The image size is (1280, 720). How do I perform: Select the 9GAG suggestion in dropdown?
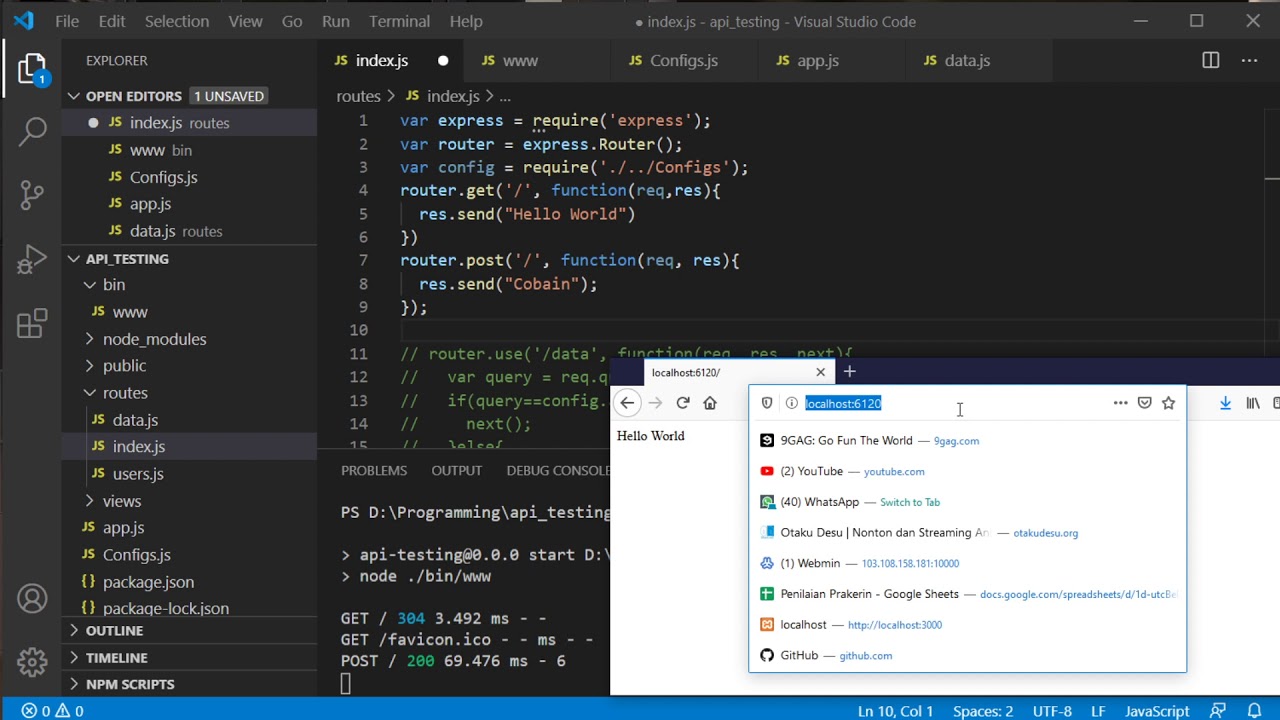(967, 440)
